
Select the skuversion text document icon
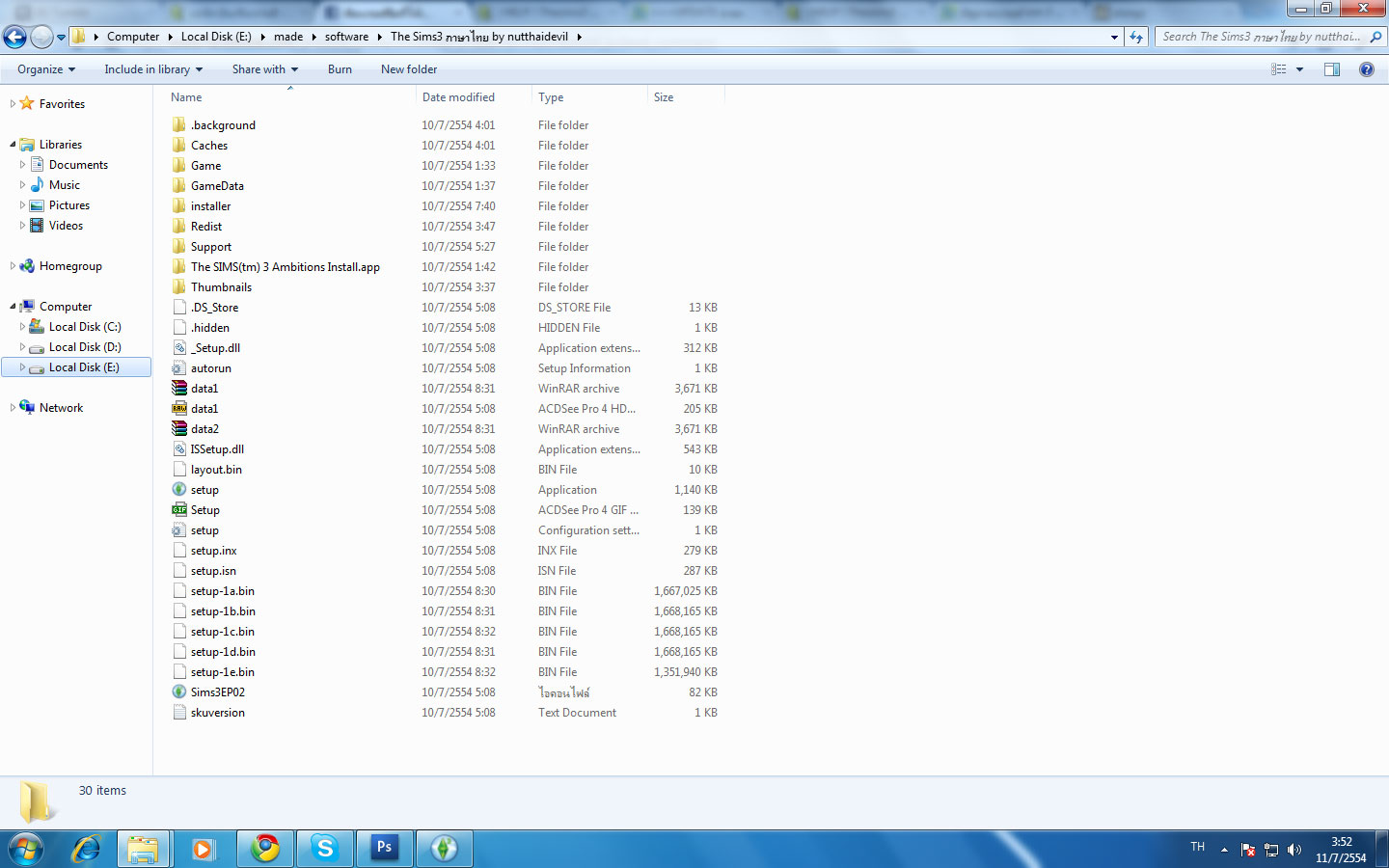coord(179,713)
